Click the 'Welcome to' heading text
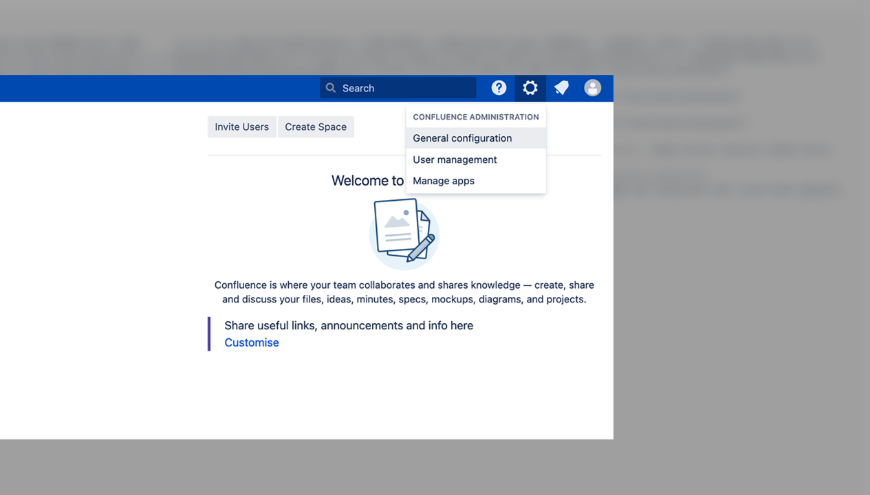Image resolution: width=870 pixels, height=495 pixels. (x=367, y=180)
